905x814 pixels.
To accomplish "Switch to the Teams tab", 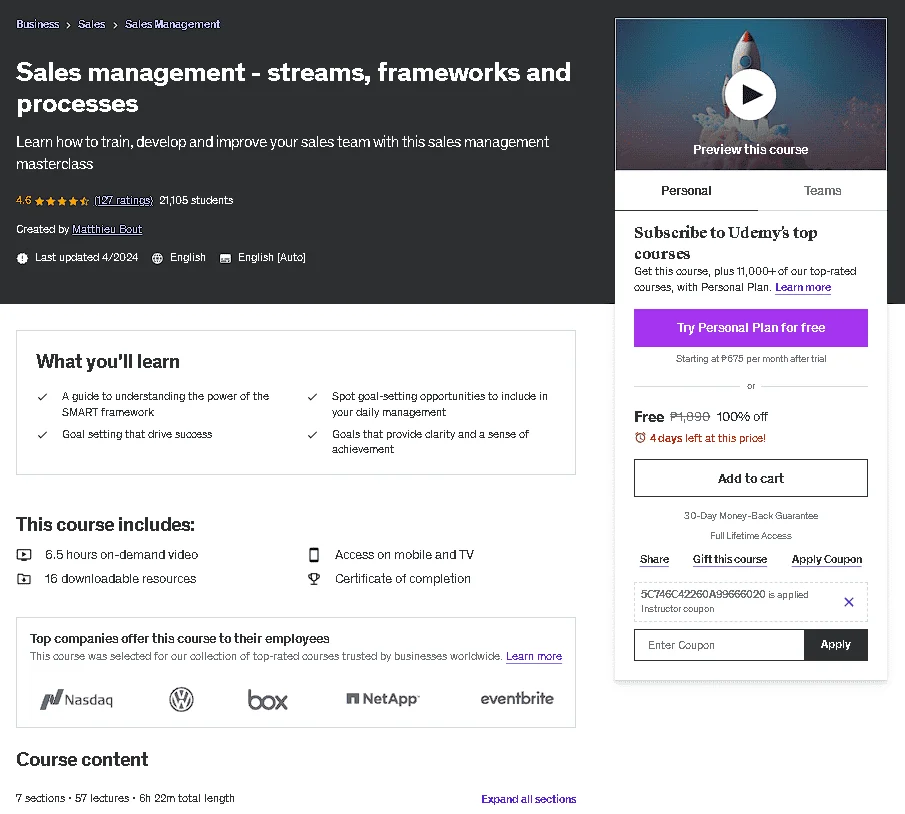I will pyautogui.click(x=822, y=191).
